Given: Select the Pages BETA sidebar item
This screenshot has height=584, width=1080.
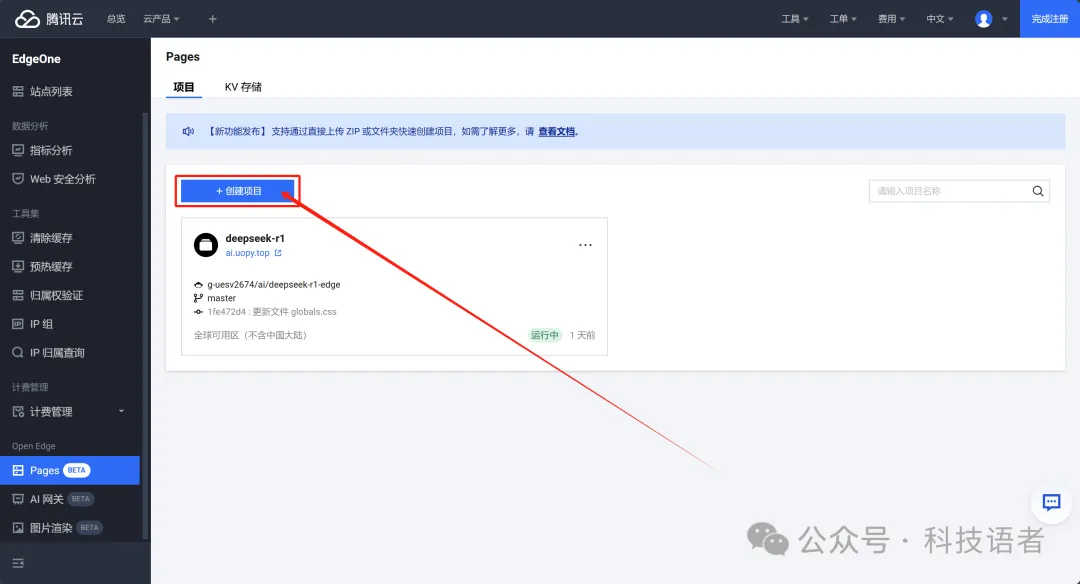Looking at the screenshot, I should coord(70,470).
